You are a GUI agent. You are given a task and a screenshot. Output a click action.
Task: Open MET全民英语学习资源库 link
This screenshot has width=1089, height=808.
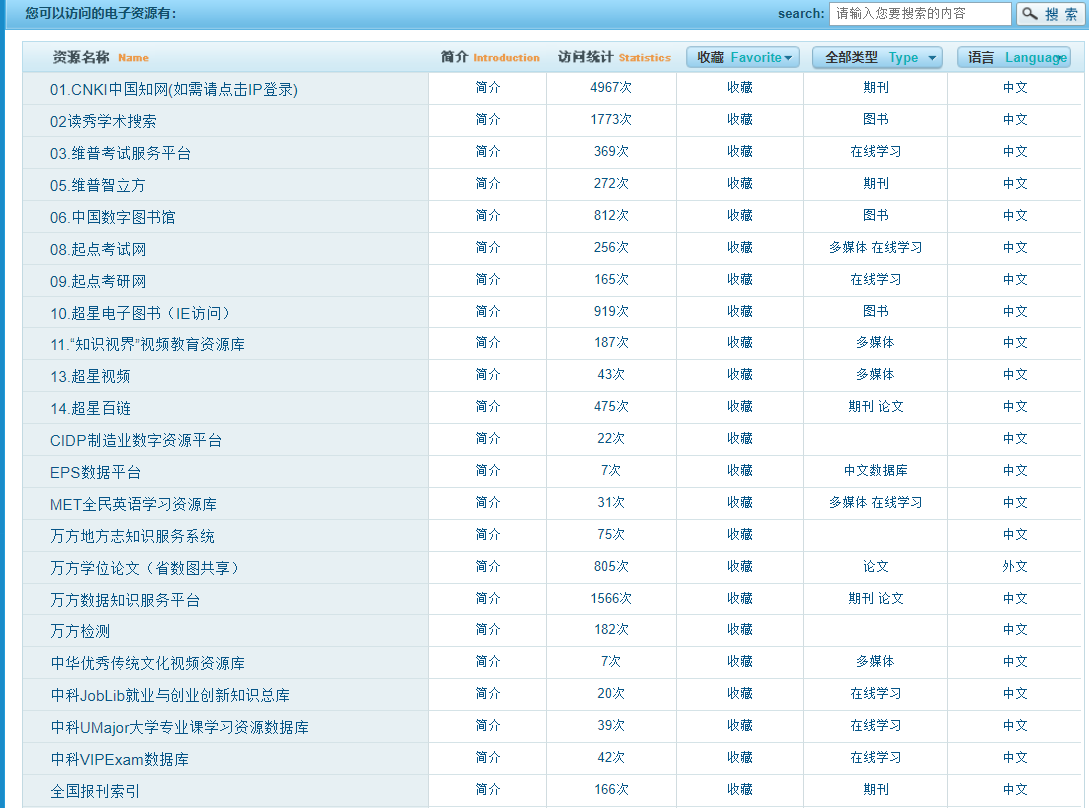pyautogui.click(x=133, y=504)
